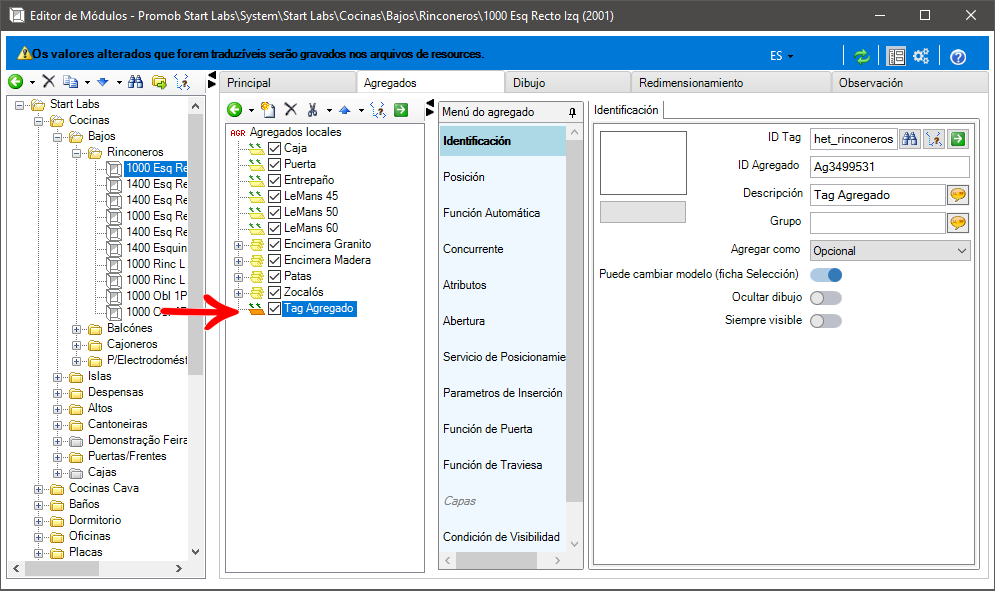Click the scissors cut icon in the Agregados toolbar
1004x601 pixels.
tap(312, 110)
